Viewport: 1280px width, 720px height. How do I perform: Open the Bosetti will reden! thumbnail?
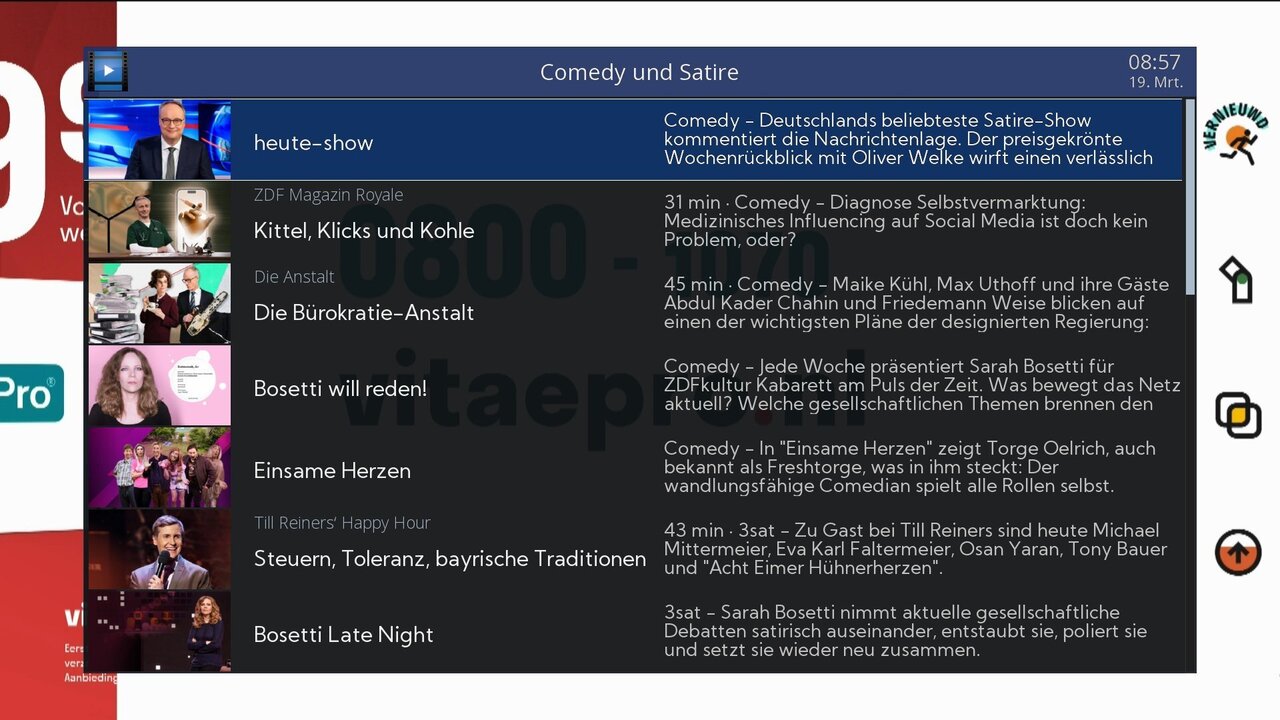click(159, 385)
